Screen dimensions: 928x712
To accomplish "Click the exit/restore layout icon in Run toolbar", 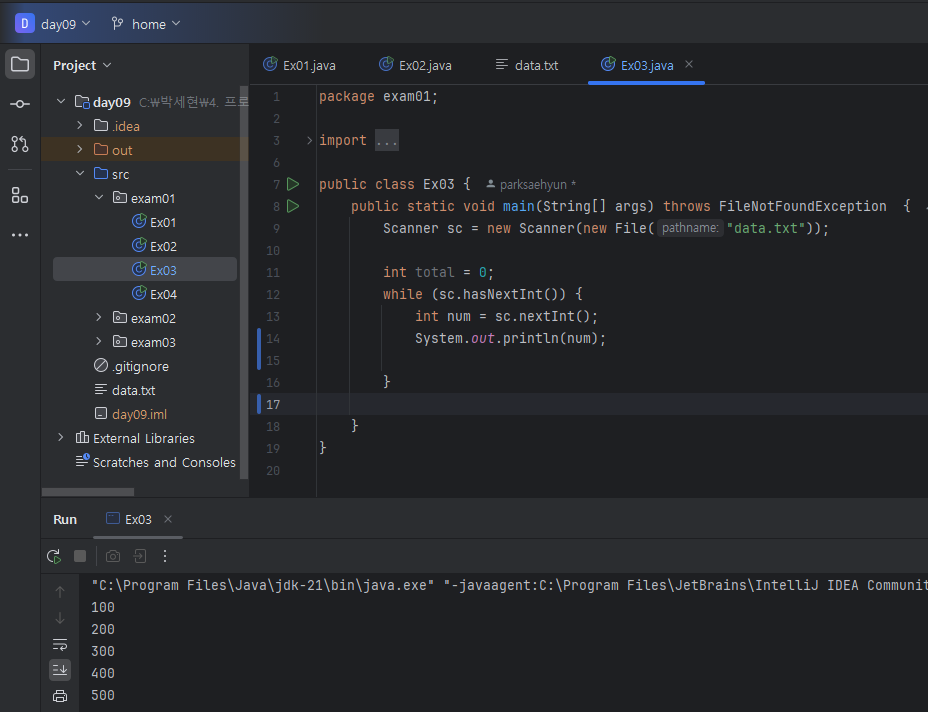I will pyautogui.click(x=140, y=556).
